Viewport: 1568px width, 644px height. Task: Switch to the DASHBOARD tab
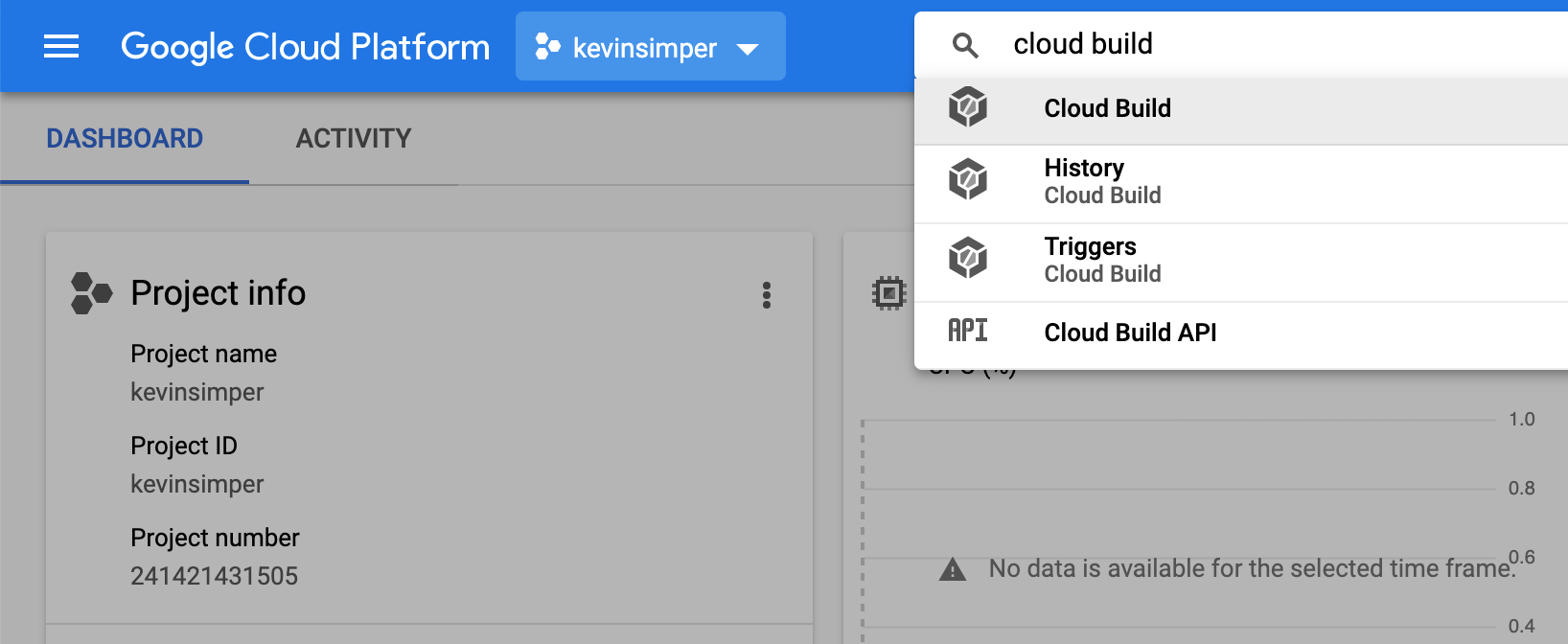[125, 139]
